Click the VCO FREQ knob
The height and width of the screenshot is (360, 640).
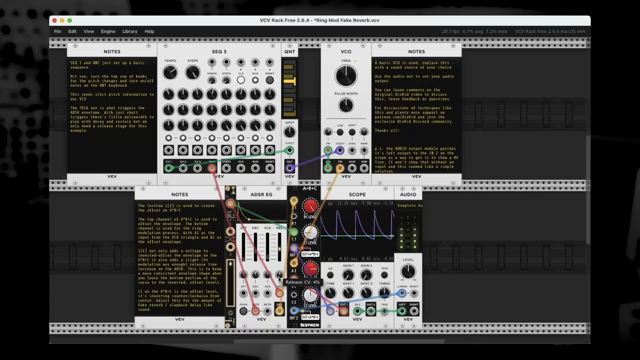click(x=346, y=76)
